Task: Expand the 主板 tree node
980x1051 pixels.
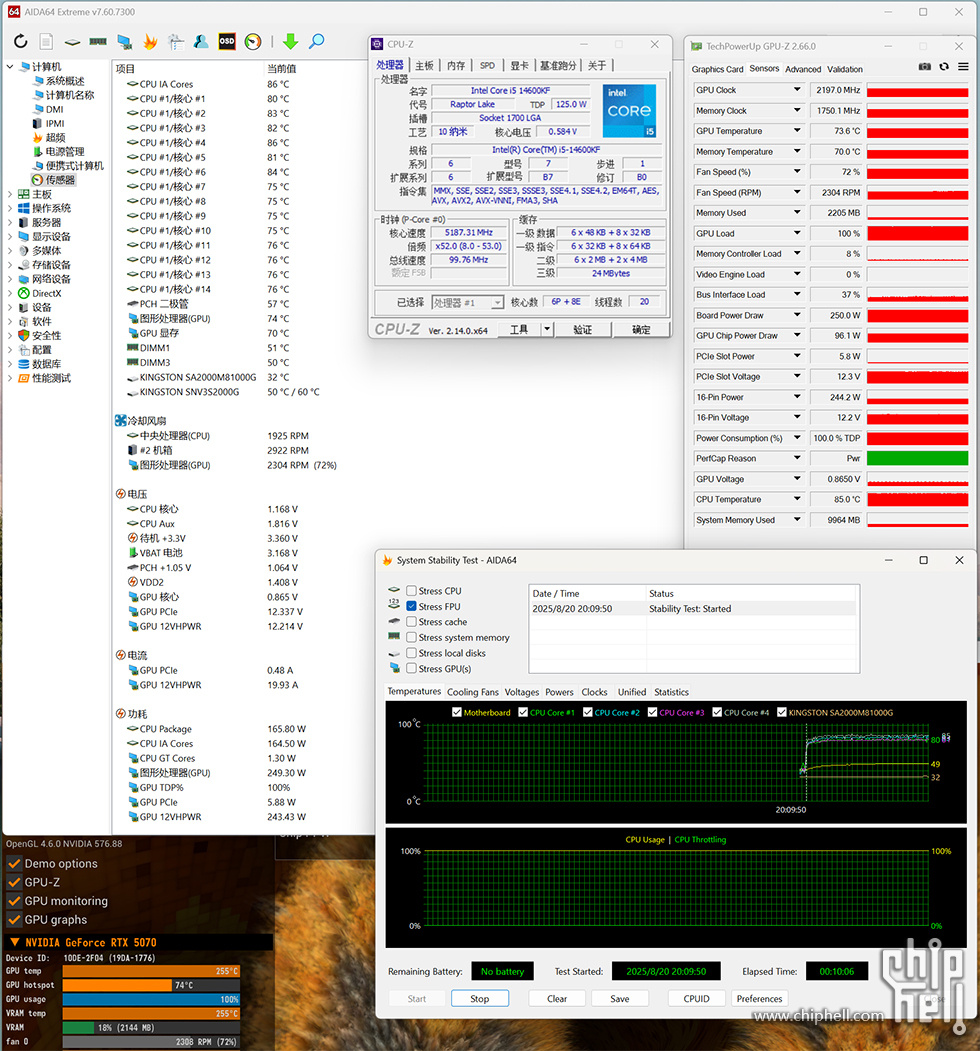Action: pos(10,194)
